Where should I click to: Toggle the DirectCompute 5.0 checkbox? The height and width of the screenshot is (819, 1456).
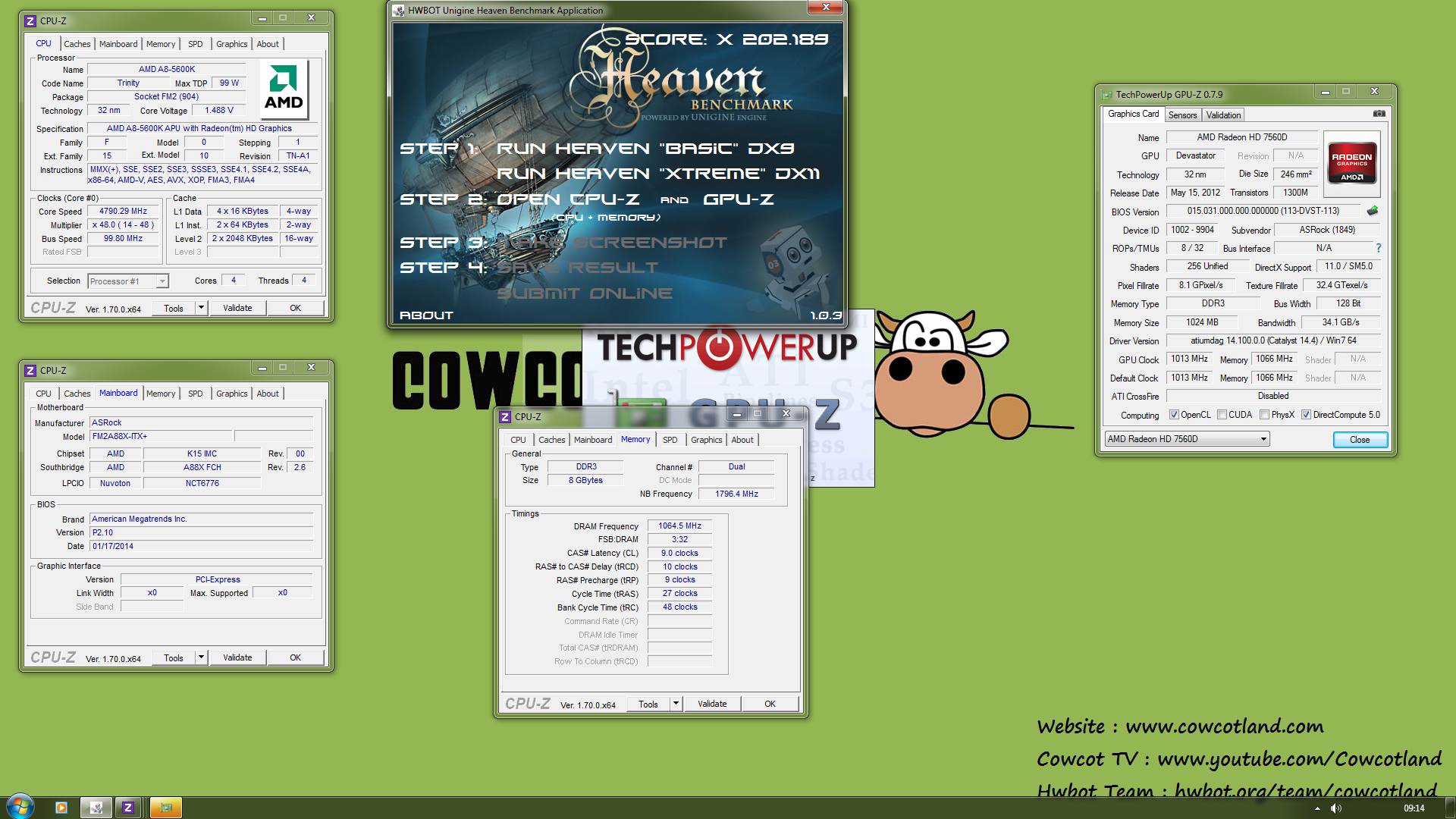click(x=1306, y=415)
